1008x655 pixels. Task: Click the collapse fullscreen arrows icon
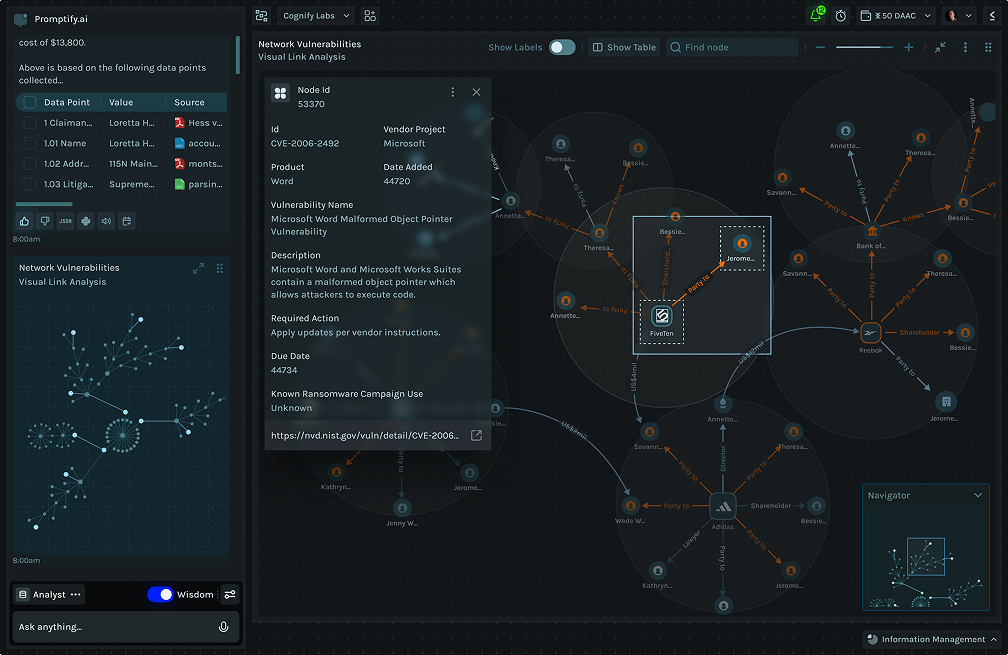pyautogui.click(x=940, y=48)
